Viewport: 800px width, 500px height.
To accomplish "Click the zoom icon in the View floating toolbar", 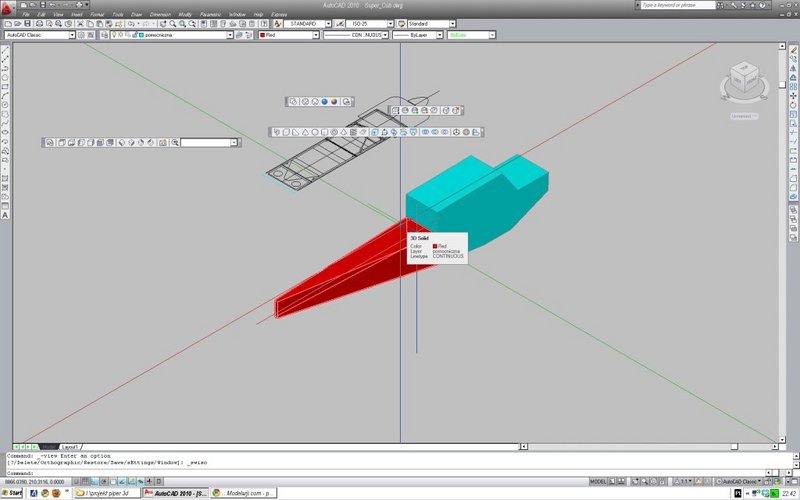I will 175,142.
